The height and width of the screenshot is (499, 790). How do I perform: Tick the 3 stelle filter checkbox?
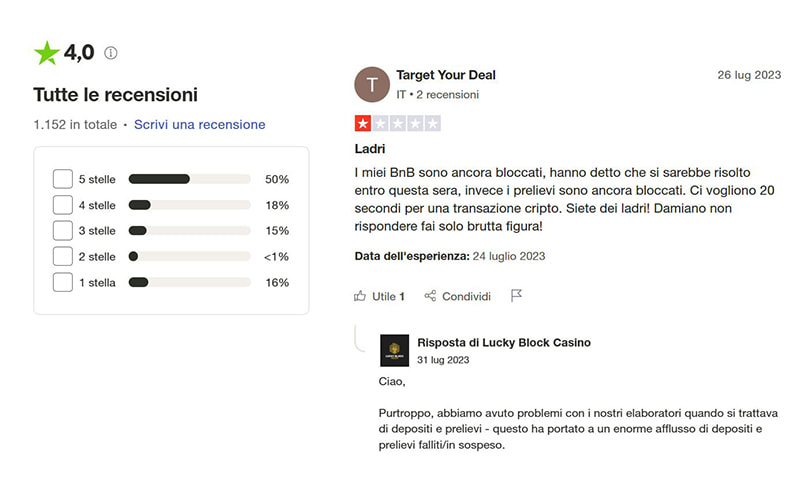[62, 231]
